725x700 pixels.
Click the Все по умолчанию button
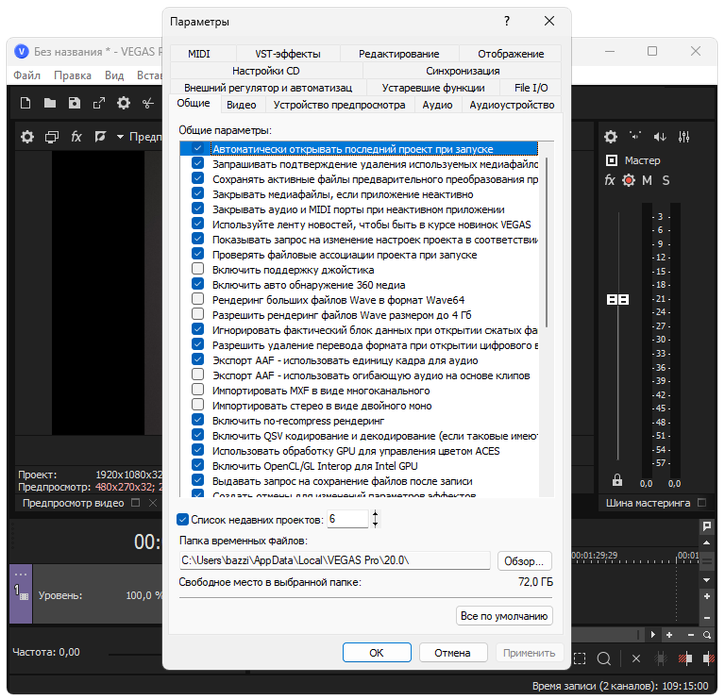point(504,615)
